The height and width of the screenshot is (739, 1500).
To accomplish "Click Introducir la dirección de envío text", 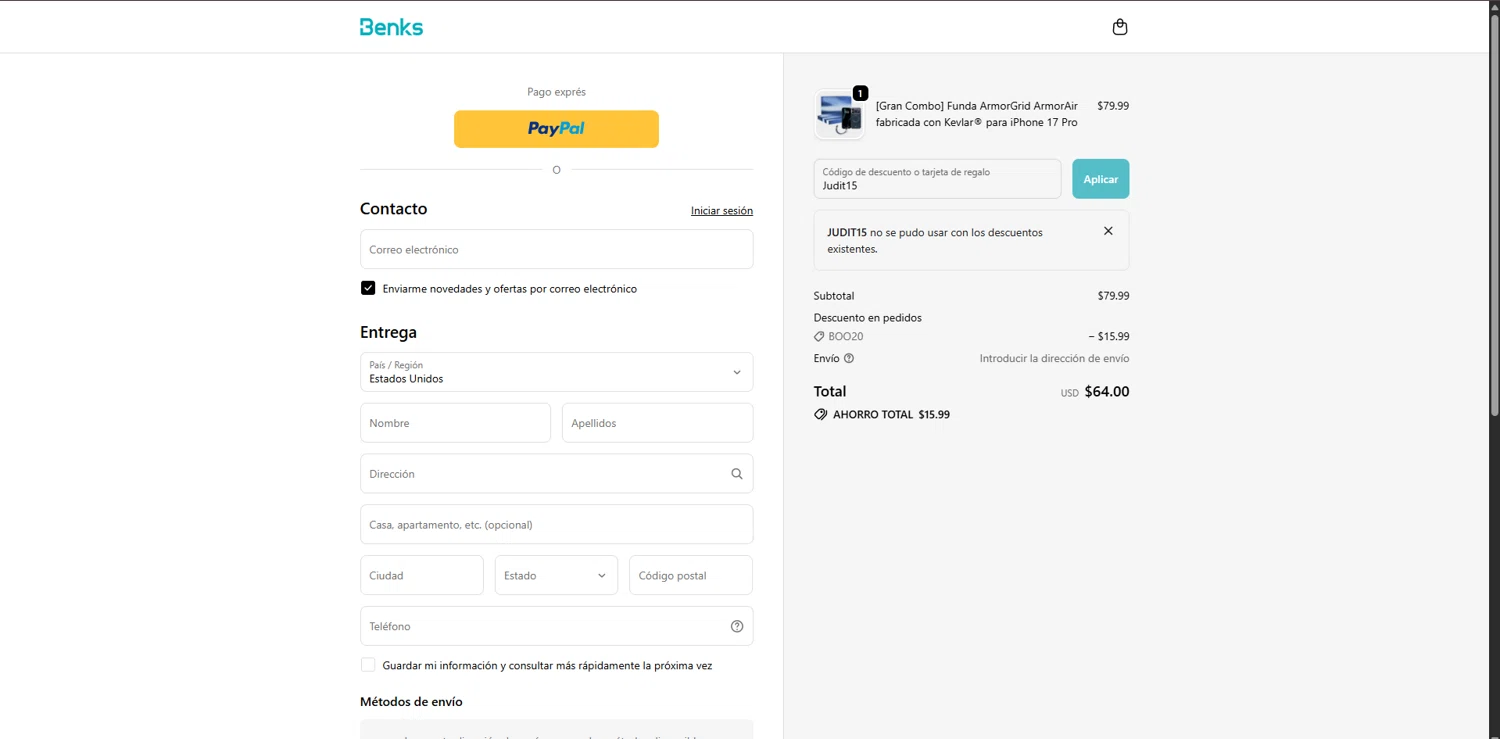I will coord(1054,358).
